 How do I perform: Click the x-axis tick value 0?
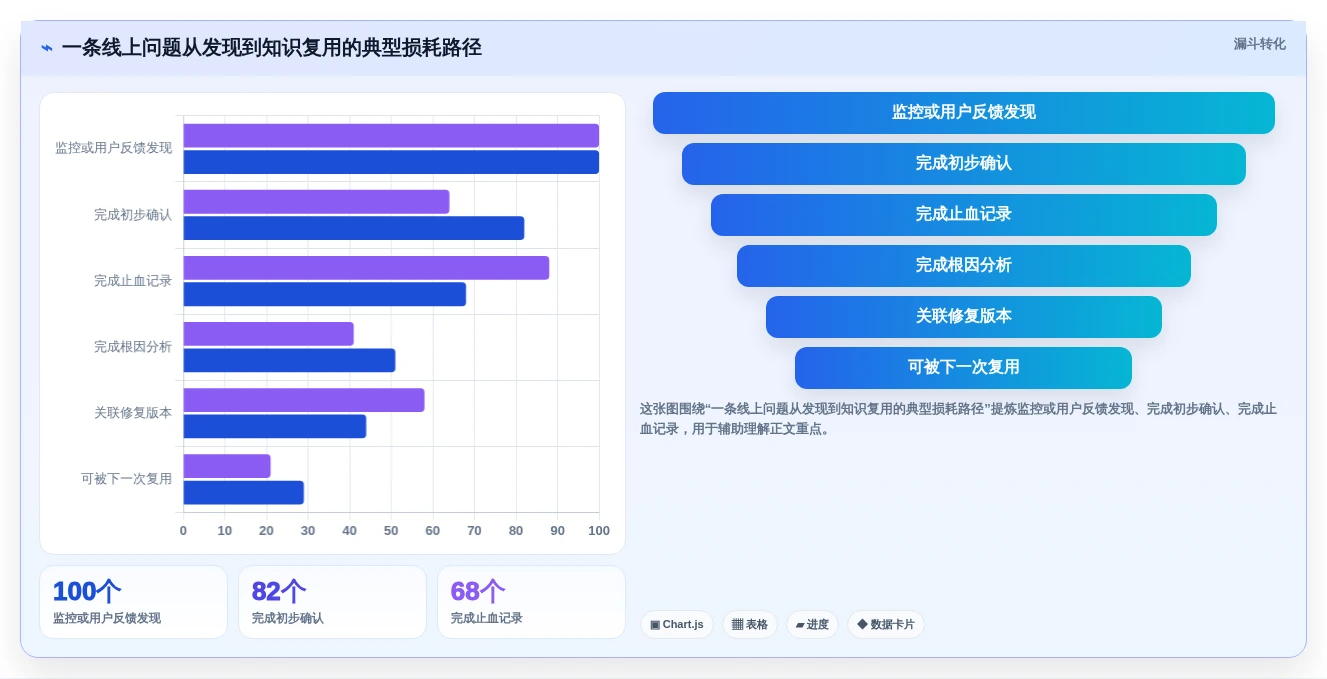click(x=183, y=531)
